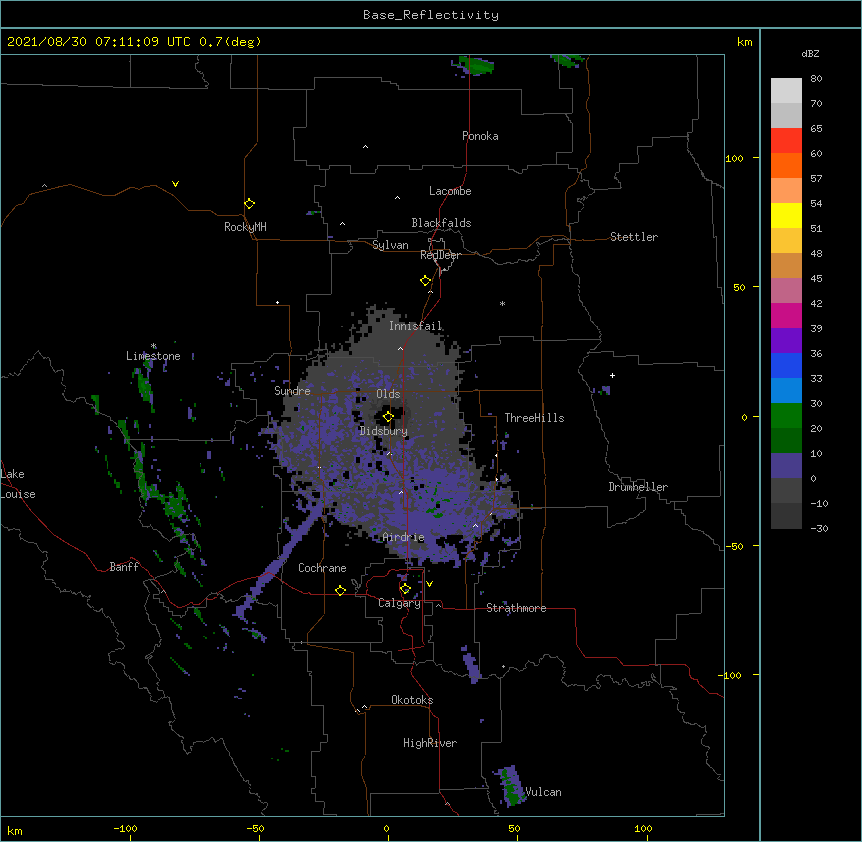Click the Didsbury label
The image size is (862, 842).
tap(384, 431)
